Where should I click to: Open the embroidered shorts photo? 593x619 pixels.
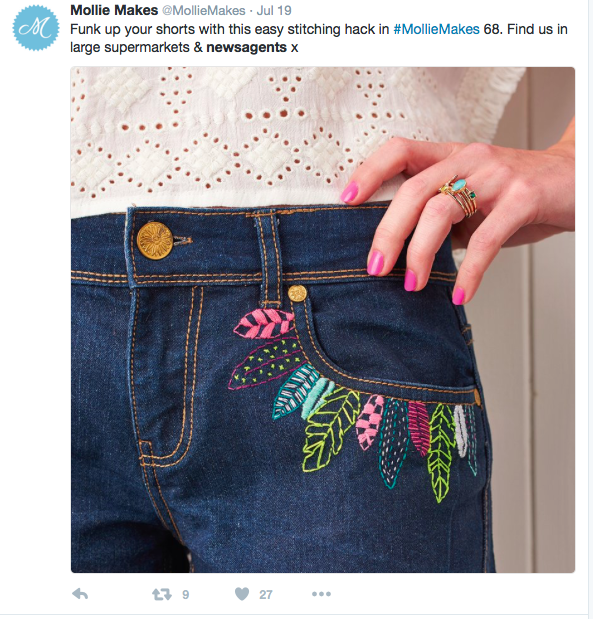(x=323, y=320)
